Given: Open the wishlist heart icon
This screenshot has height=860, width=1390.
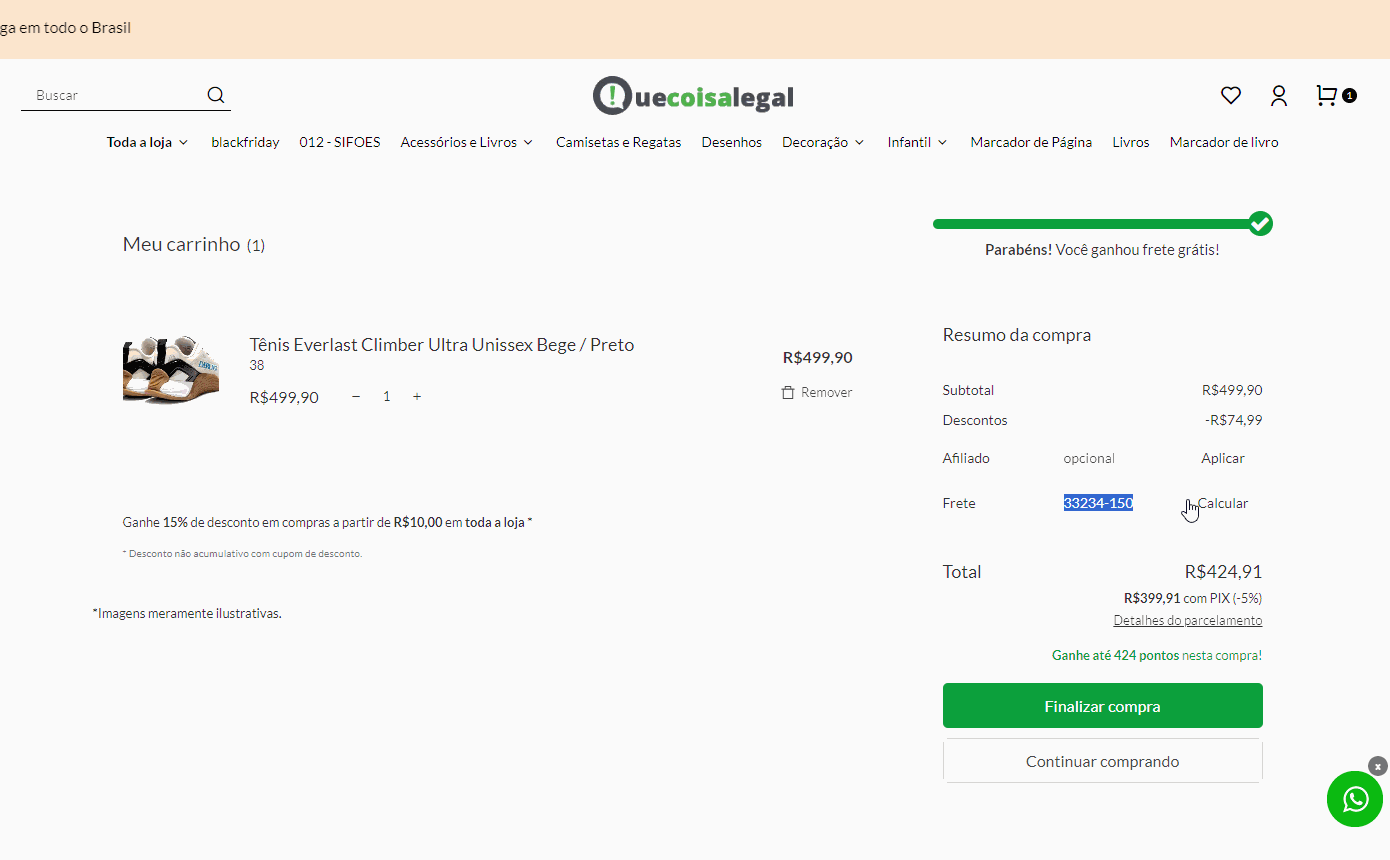Looking at the screenshot, I should (x=1230, y=96).
